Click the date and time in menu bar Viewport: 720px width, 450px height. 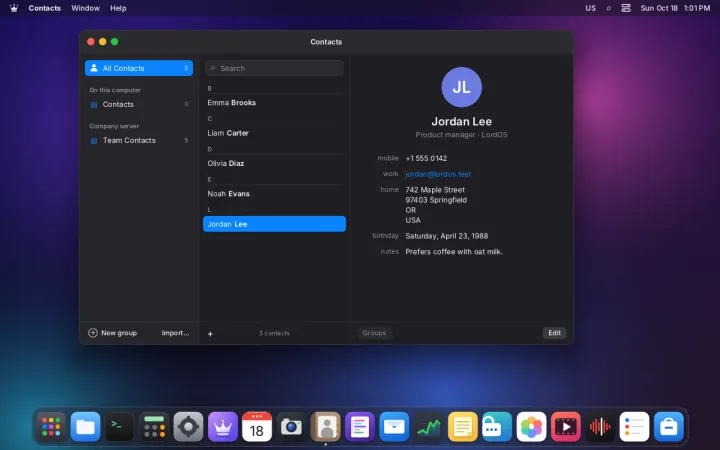coord(675,8)
